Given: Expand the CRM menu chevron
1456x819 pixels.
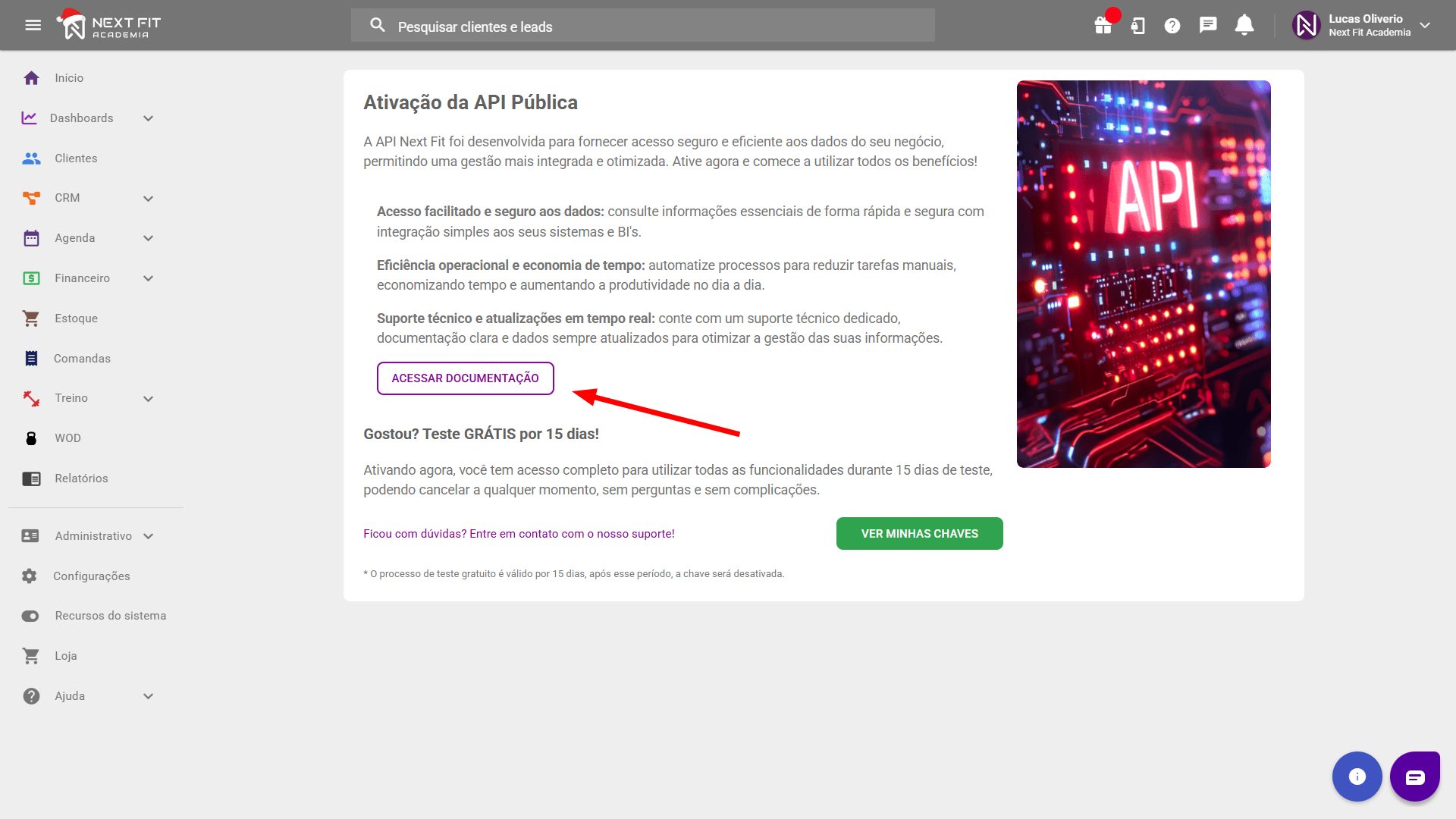Looking at the screenshot, I should (148, 199).
